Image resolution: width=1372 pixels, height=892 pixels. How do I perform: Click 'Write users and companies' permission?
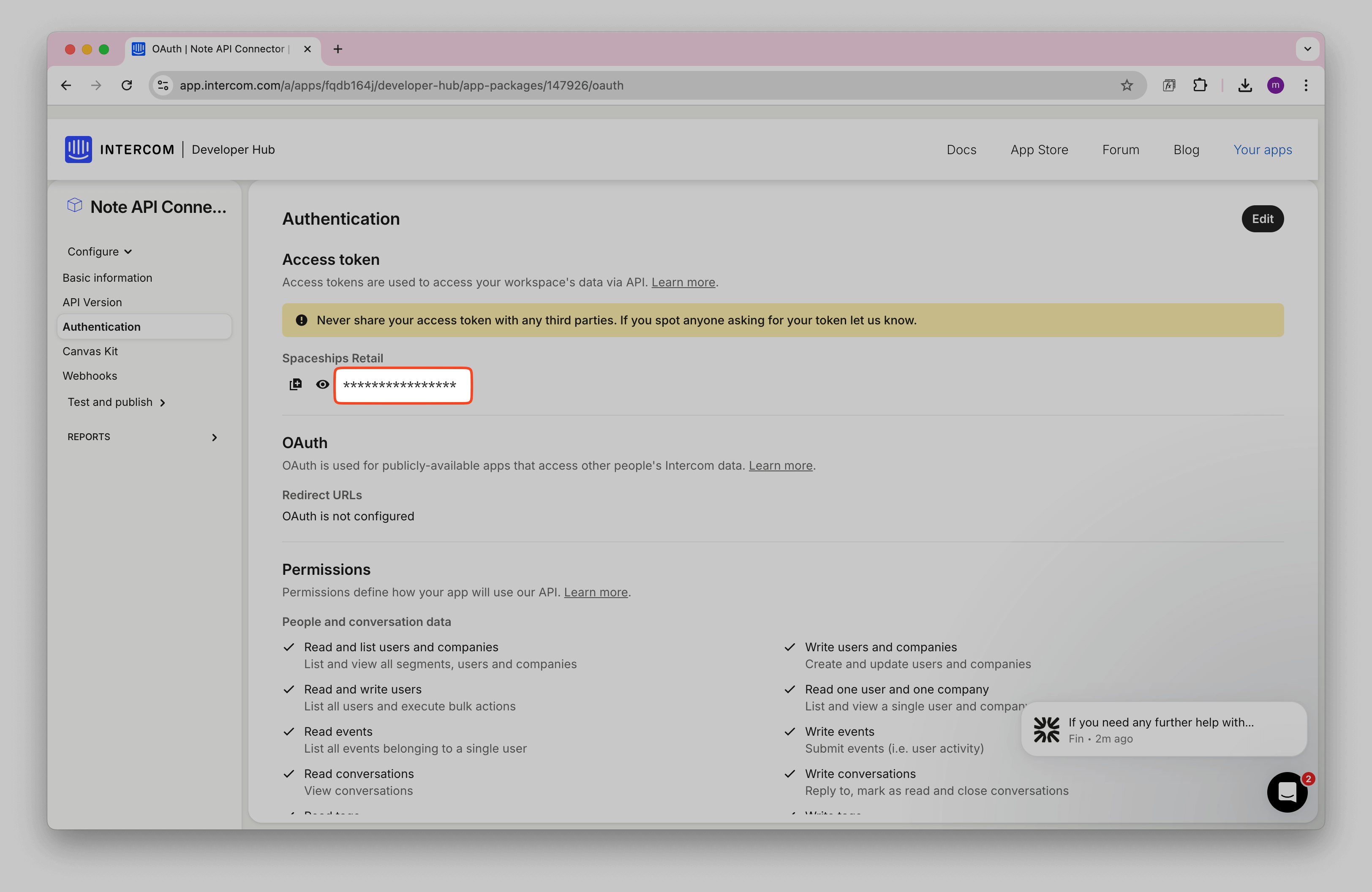tap(880, 647)
